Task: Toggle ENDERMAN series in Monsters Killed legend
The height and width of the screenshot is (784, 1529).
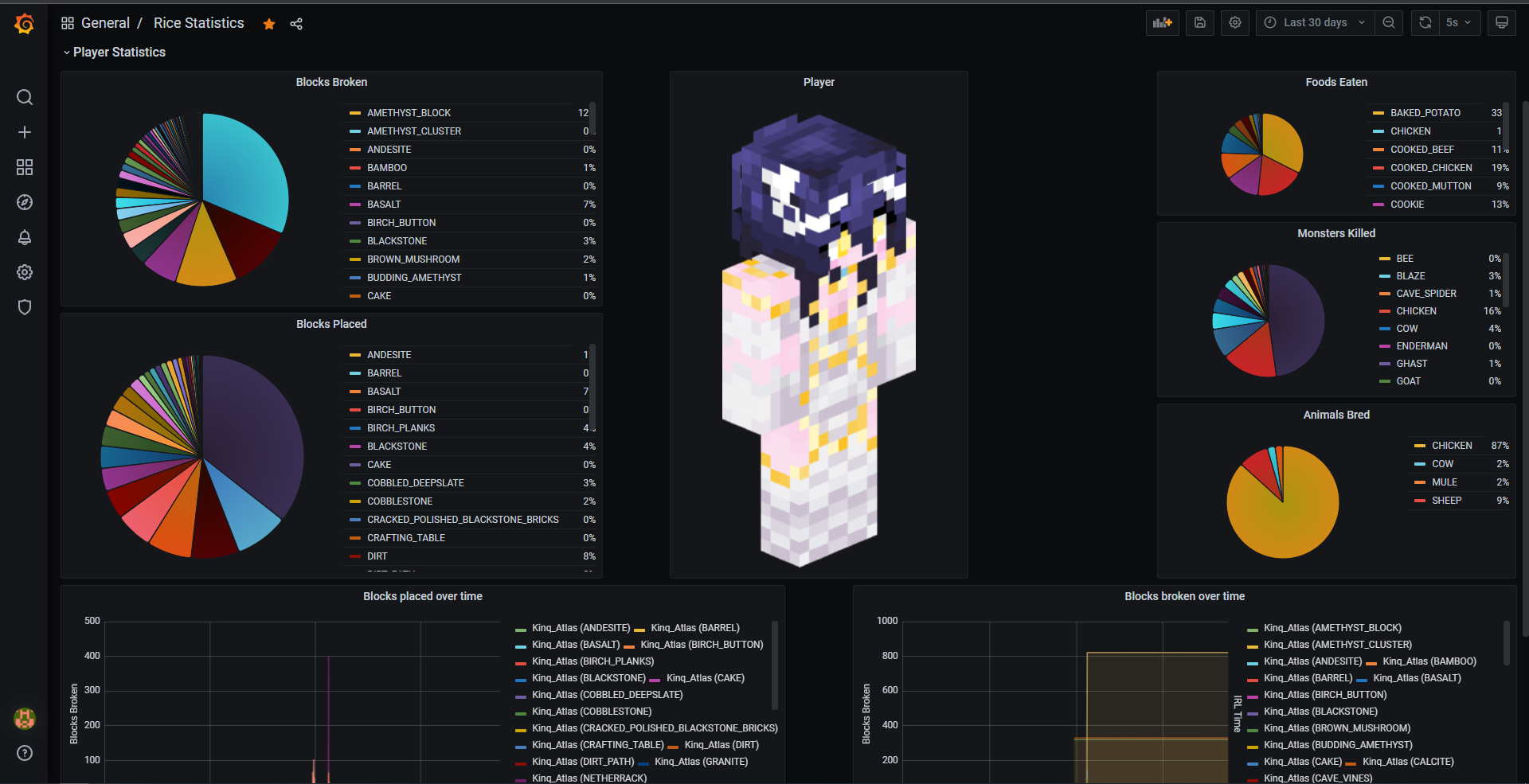Action: pyautogui.click(x=1421, y=346)
